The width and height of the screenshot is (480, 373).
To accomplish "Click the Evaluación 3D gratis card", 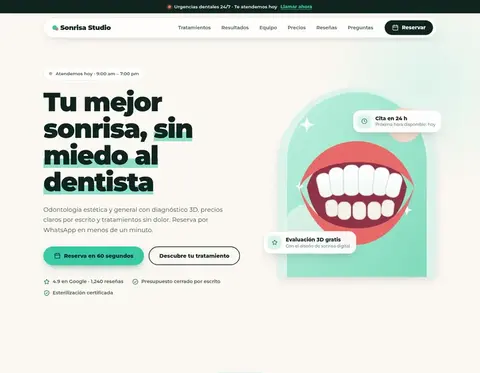I will point(310,242).
